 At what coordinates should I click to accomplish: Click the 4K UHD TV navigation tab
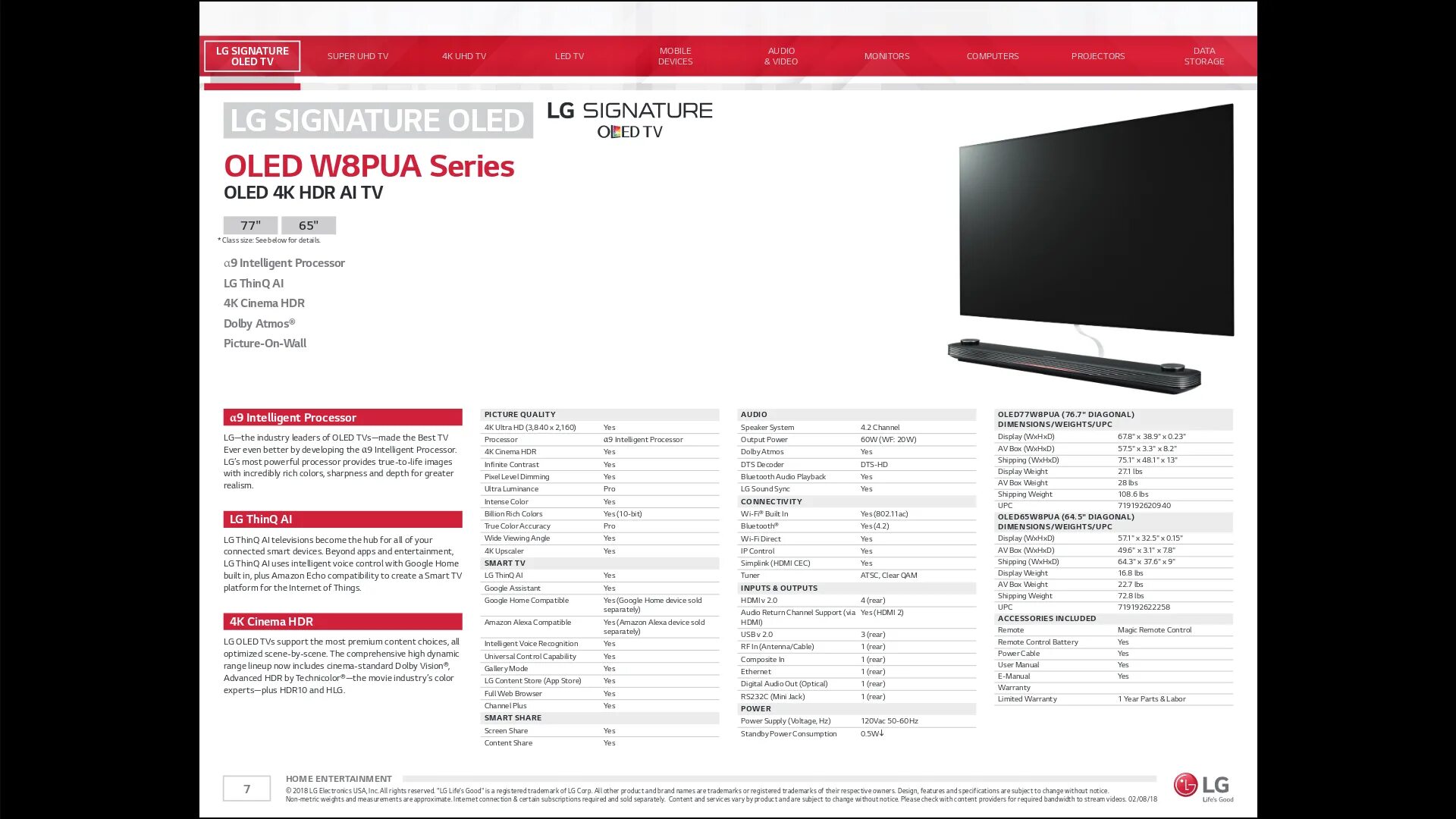pyautogui.click(x=463, y=55)
